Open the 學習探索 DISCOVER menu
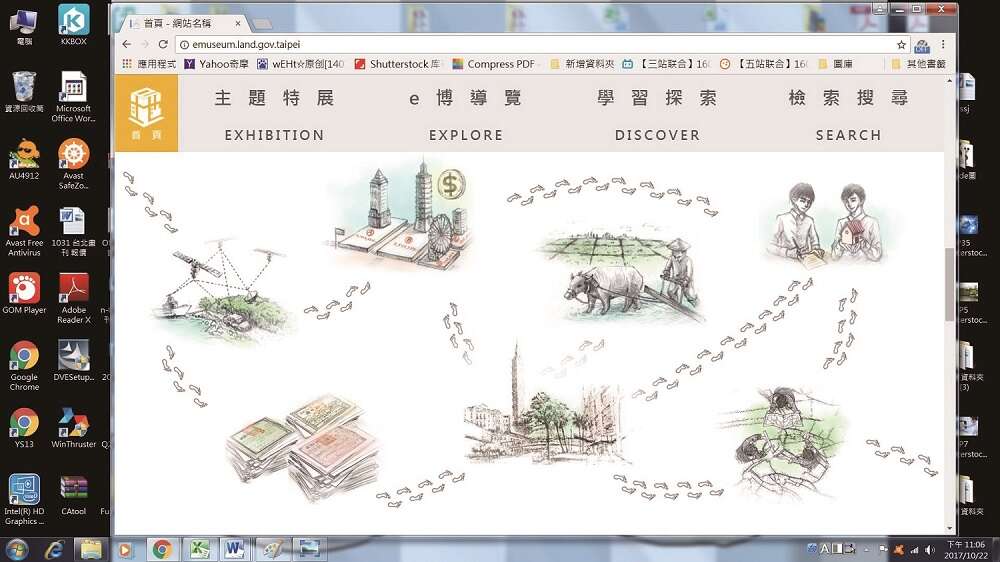The image size is (1000, 562). click(657, 115)
